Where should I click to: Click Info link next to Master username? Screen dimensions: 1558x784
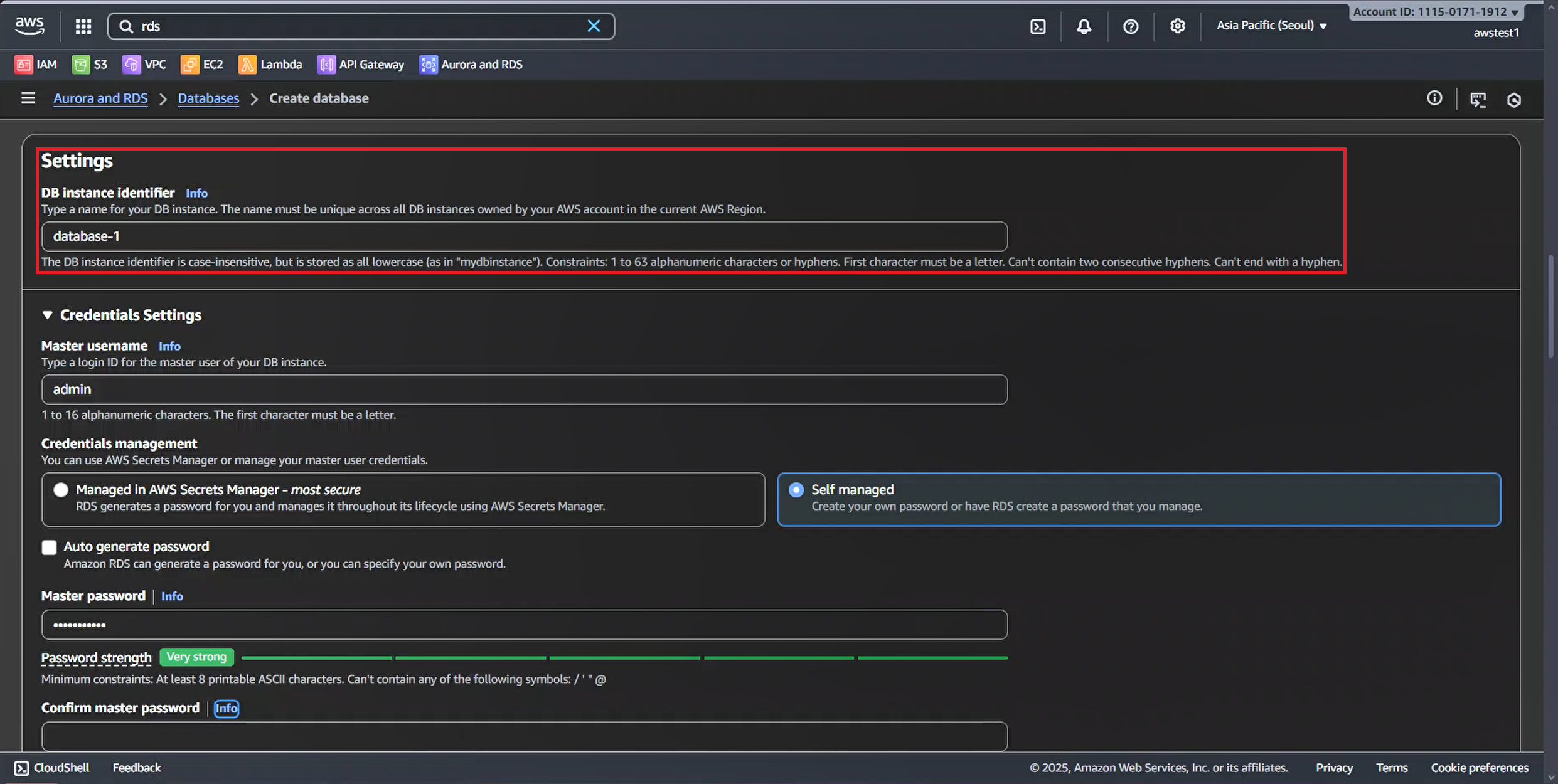tap(169, 346)
